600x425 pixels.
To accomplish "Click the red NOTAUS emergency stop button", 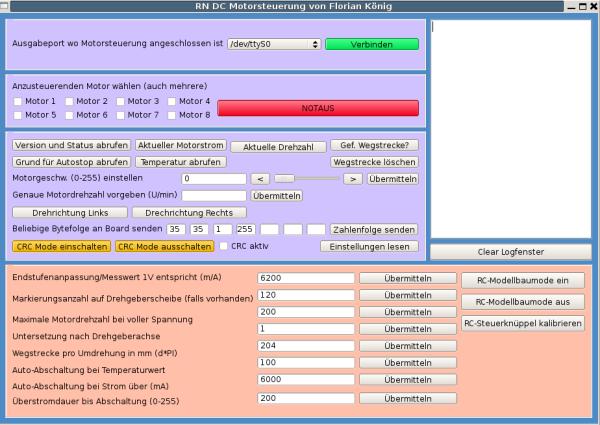I will [317, 107].
